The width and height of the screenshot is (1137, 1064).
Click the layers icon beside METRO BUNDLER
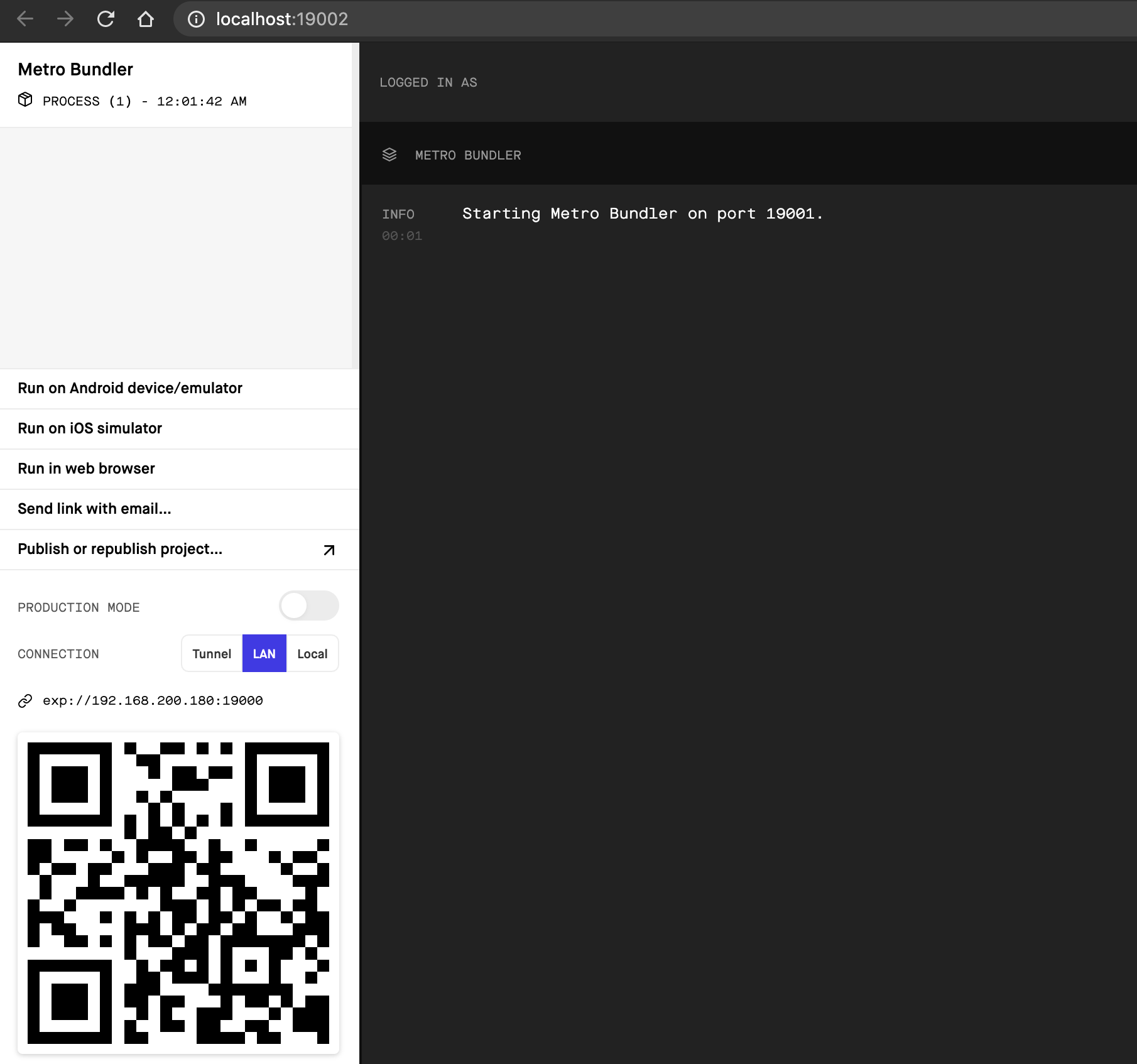[x=389, y=155]
